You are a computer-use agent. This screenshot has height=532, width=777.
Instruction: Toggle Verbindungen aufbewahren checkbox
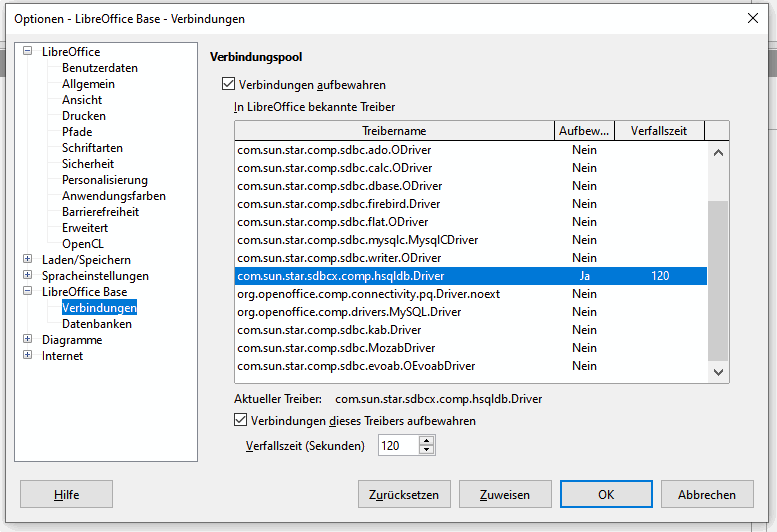[228, 84]
